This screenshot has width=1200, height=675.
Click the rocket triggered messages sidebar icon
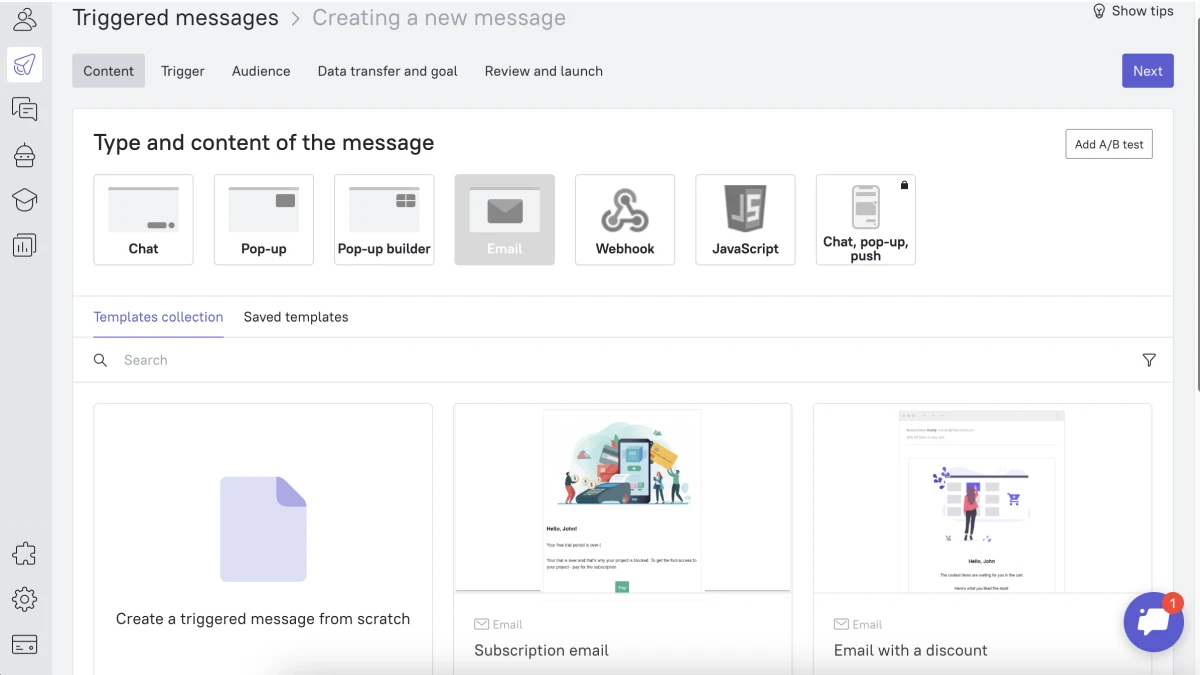coord(25,65)
